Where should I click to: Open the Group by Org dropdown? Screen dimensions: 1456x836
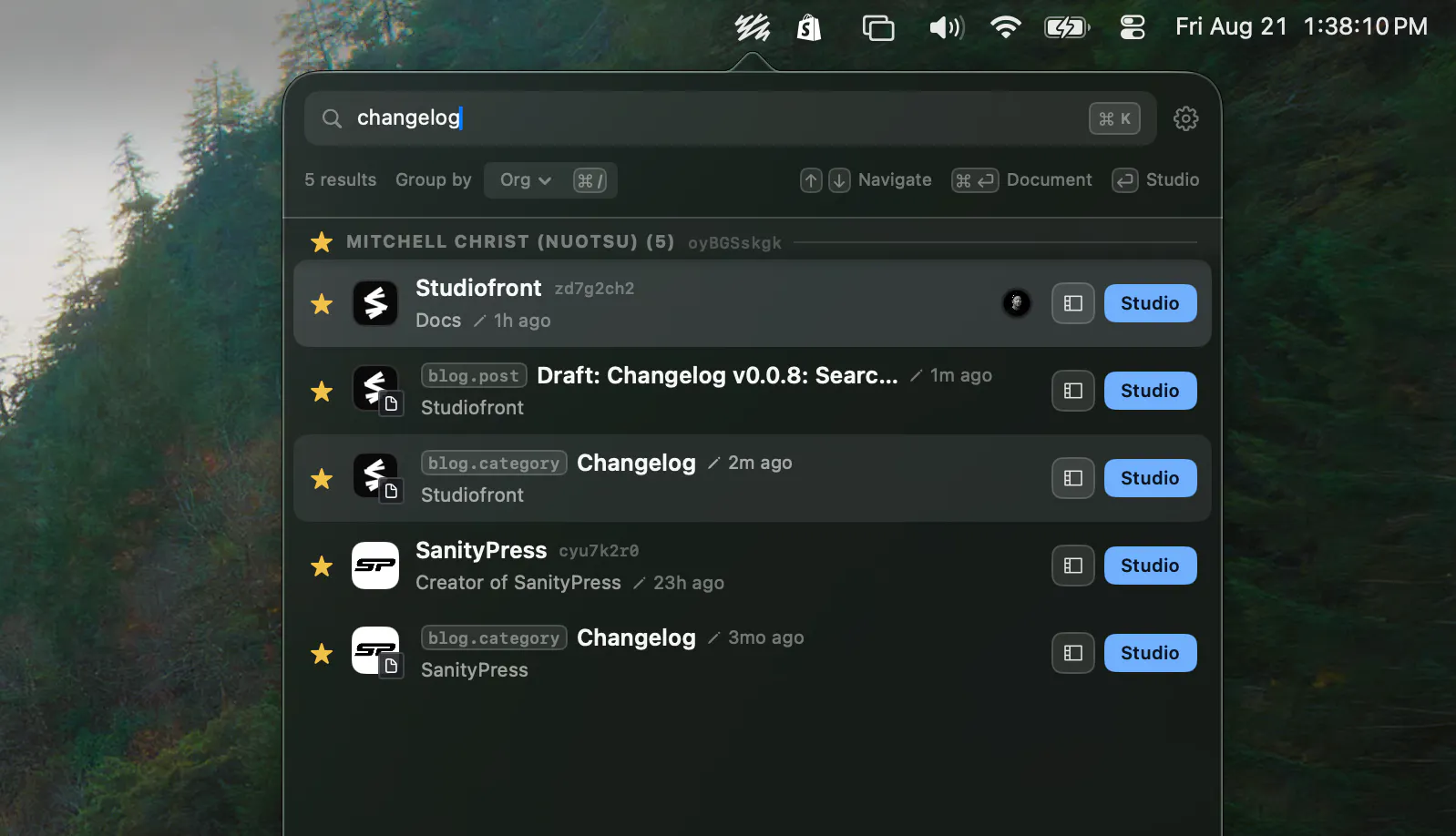coord(526,180)
